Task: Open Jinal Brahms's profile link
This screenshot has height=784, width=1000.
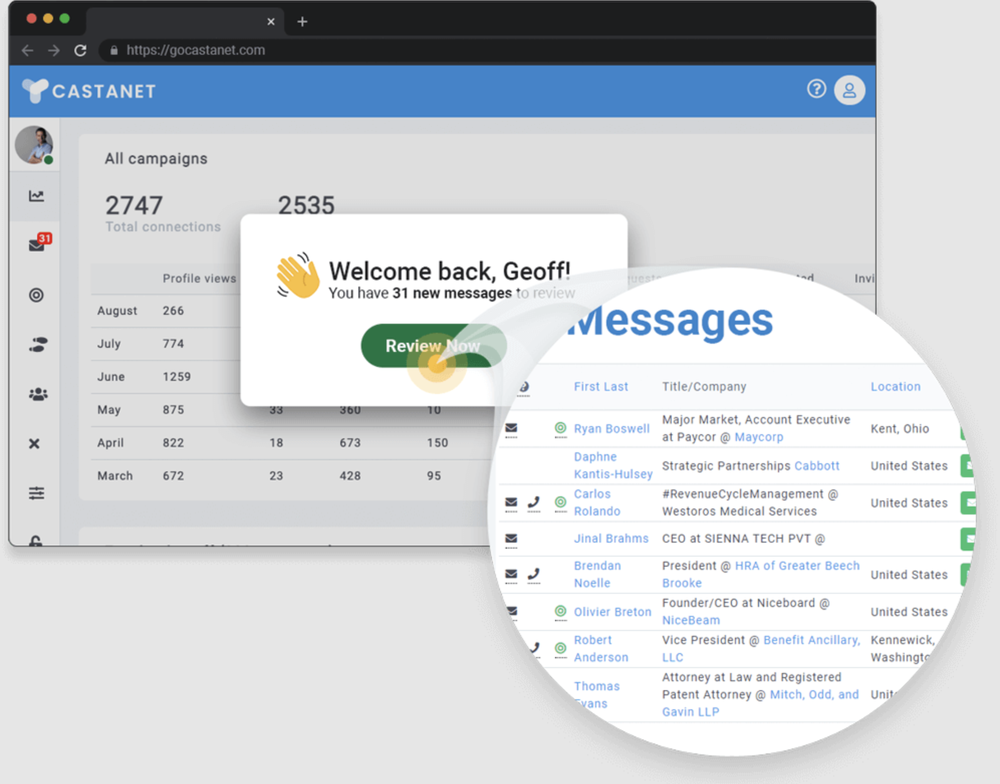Action: point(611,538)
